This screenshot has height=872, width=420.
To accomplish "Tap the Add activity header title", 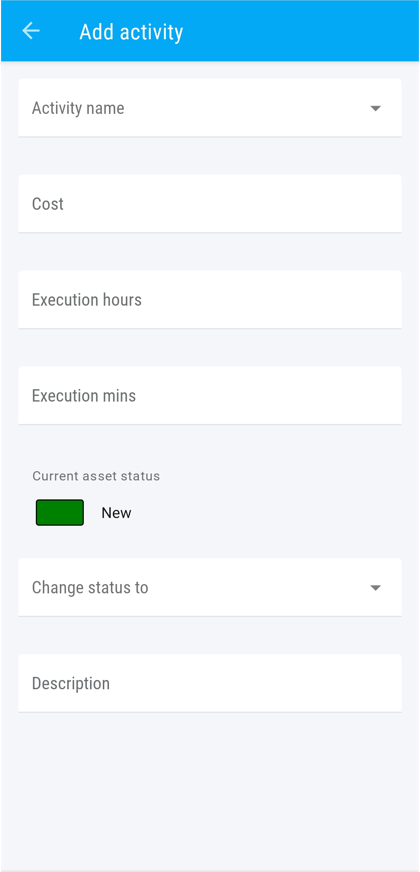I will (x=131, y=32).
